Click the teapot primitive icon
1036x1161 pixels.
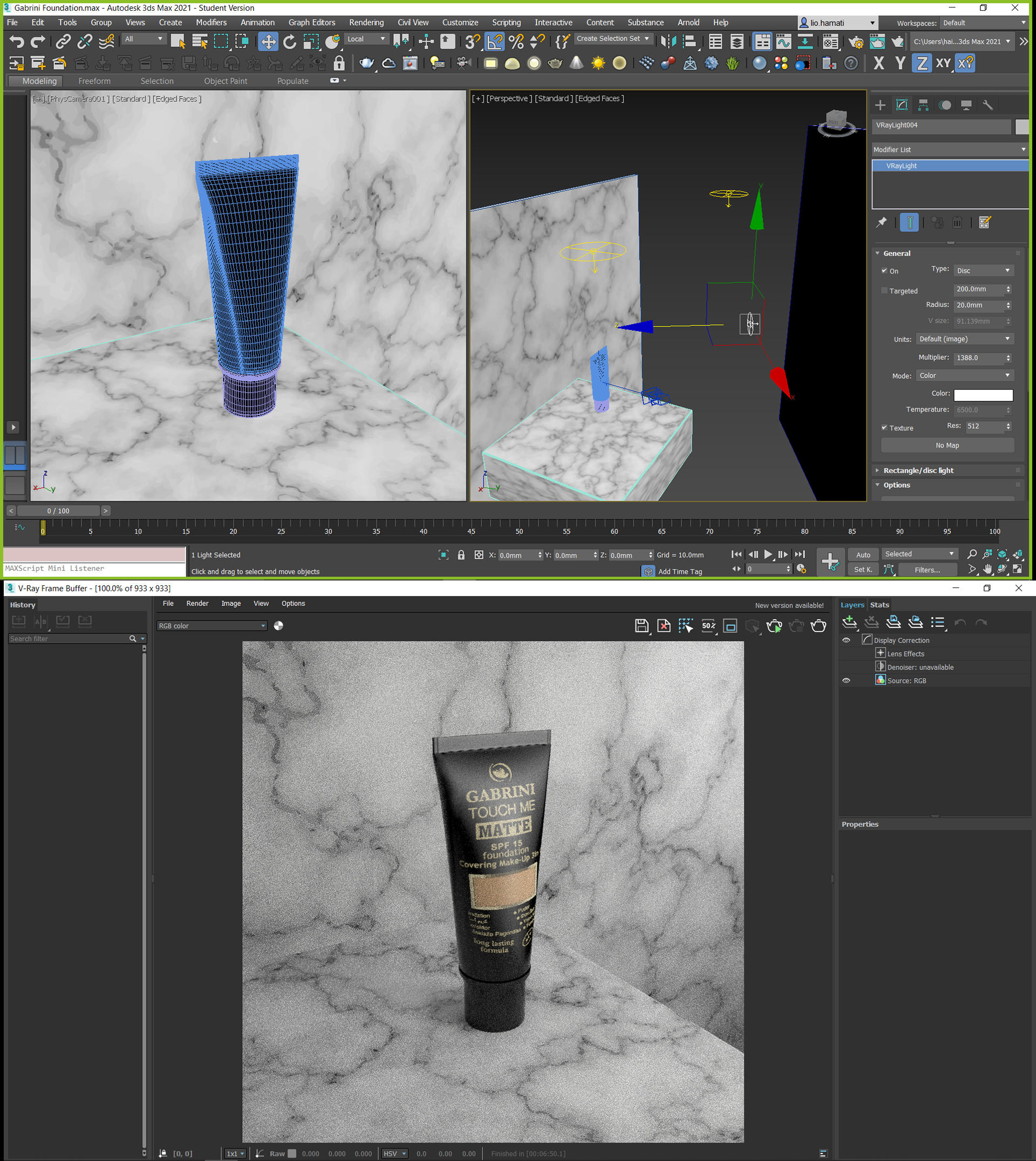[x=366, y=63]
